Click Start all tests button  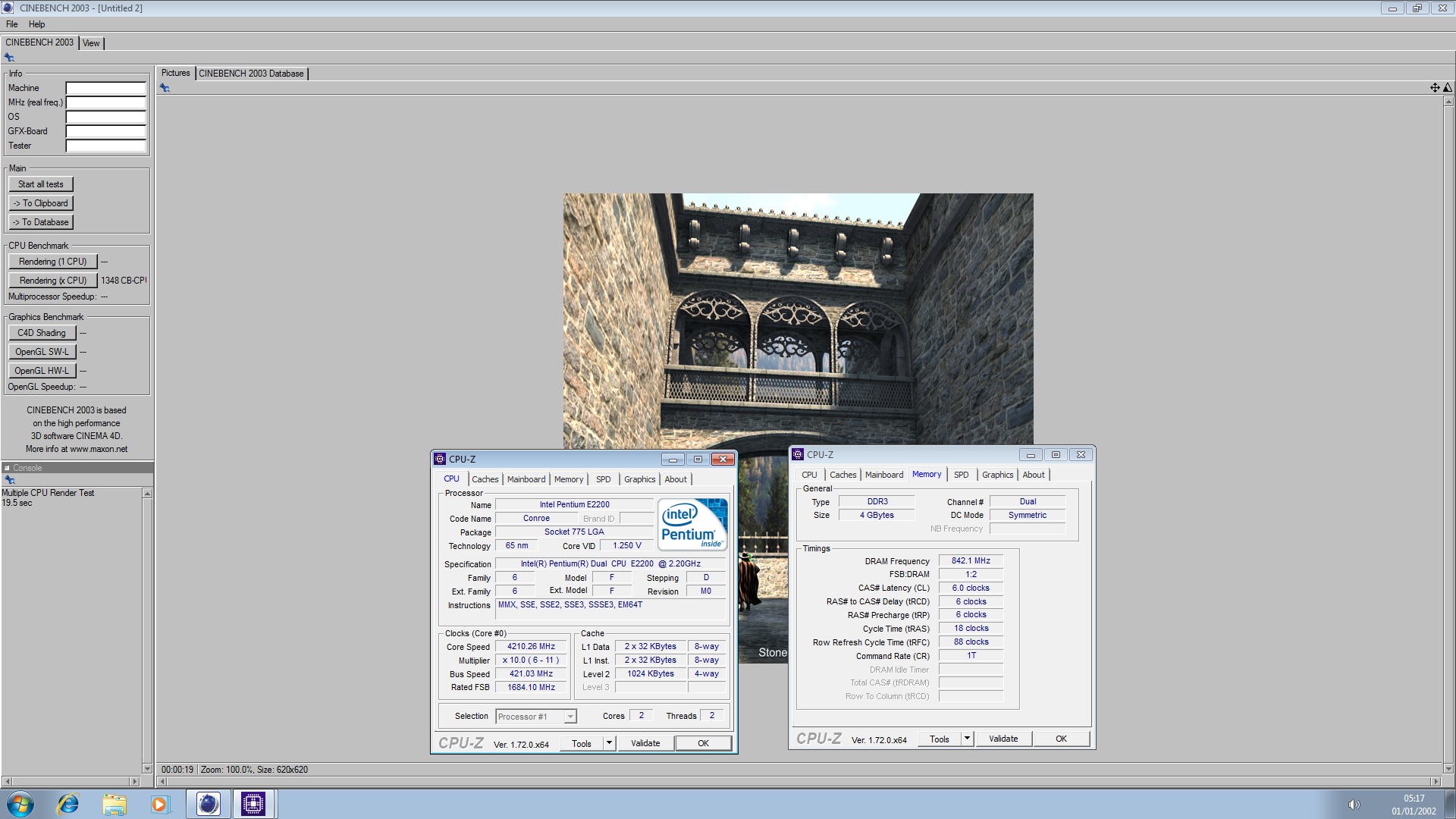41,184
